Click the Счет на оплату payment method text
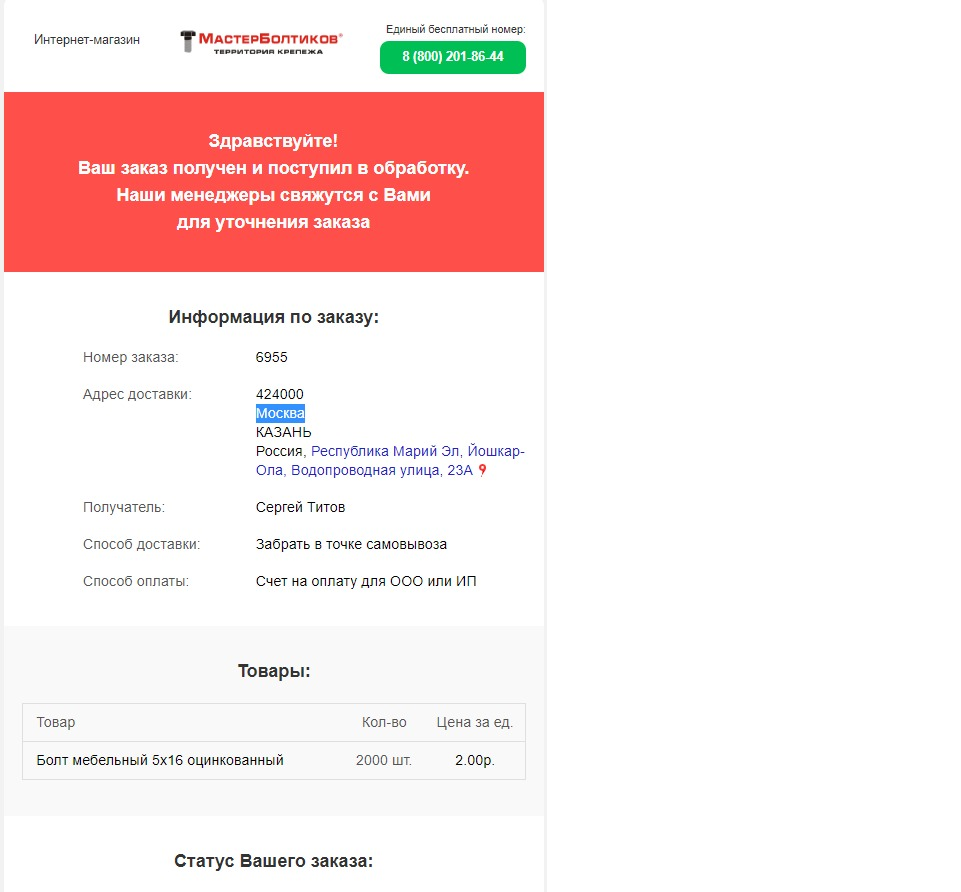This screenshot has height=892, width=961. coord(366,581)
